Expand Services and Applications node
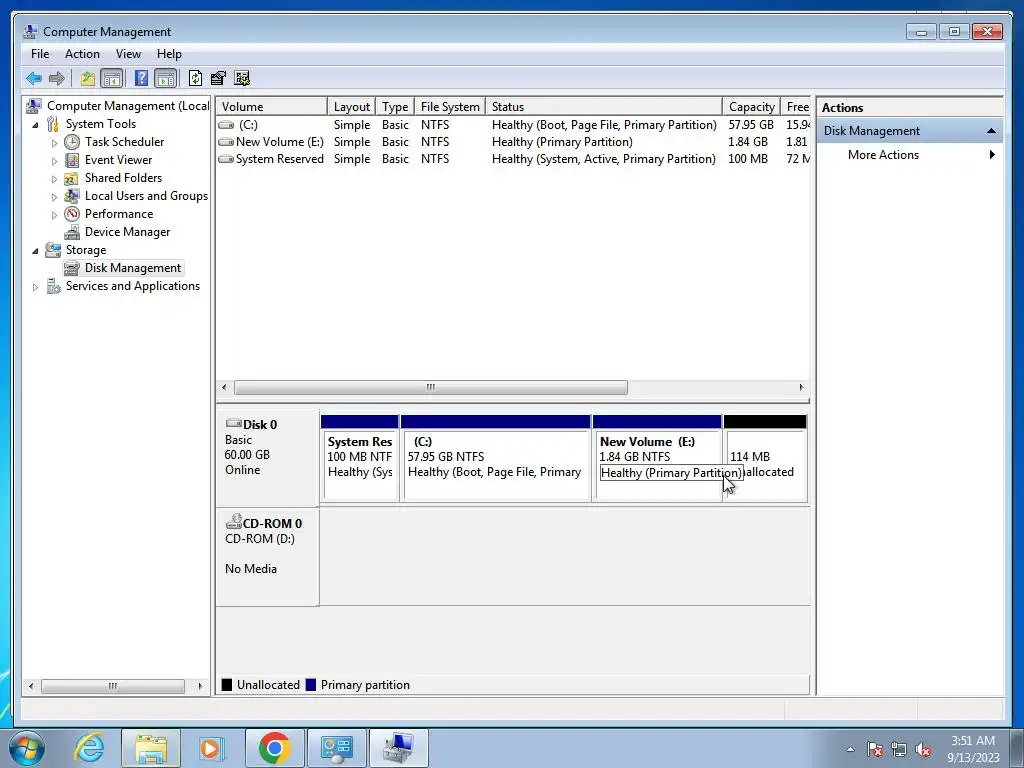Viewport: 1024px width, 768px height. point(35,287)
